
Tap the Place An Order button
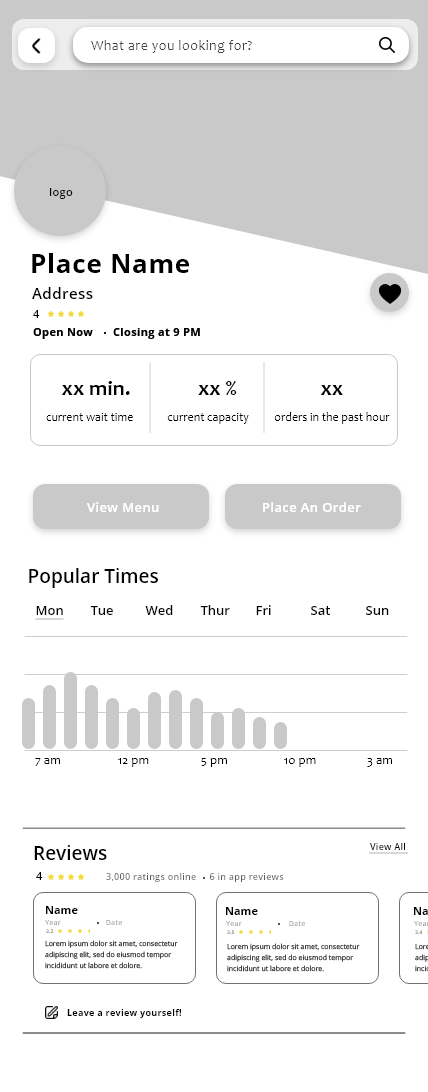tap(312, 506)
